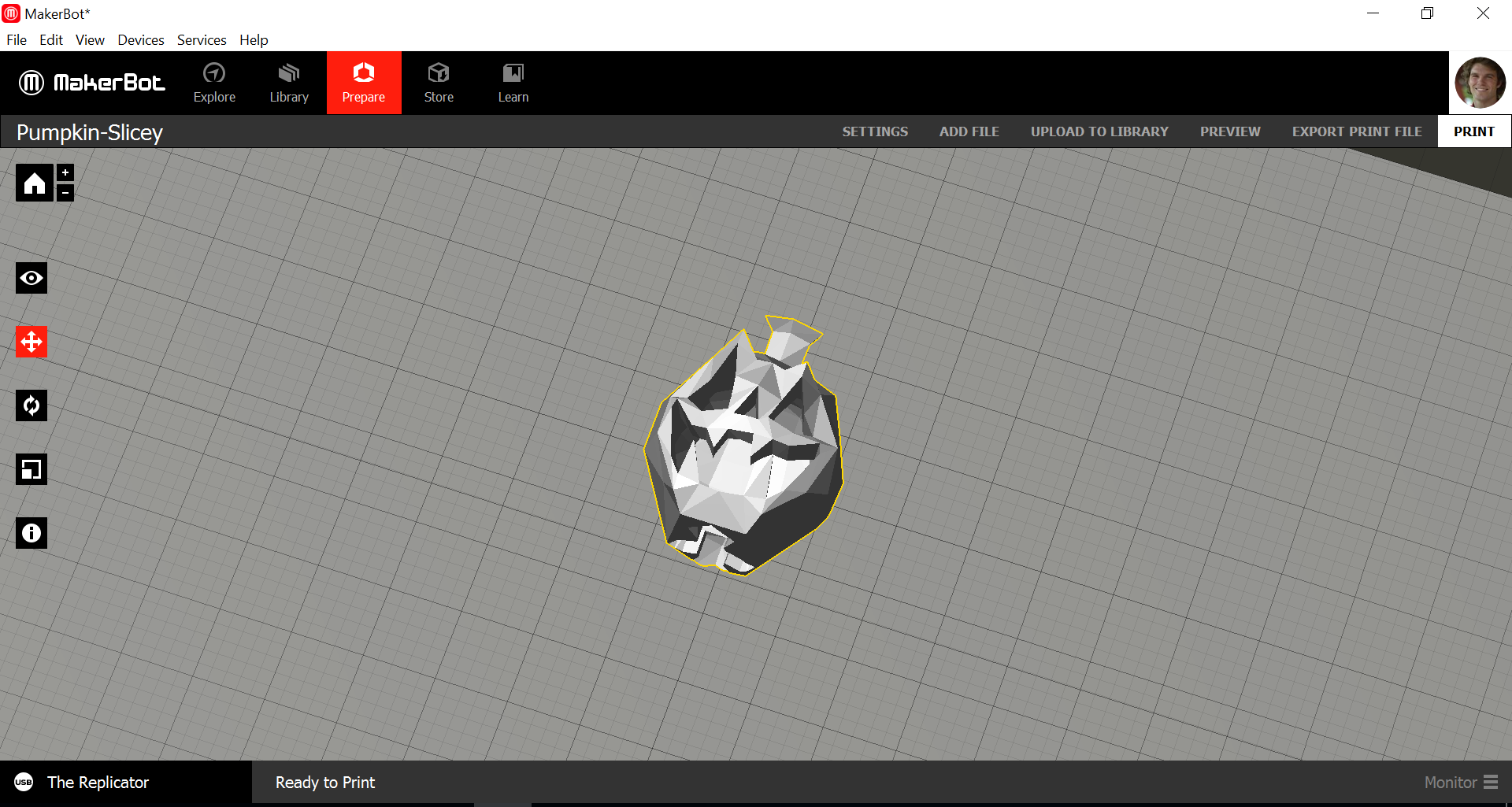Click Upload to Library
The width and height of the screenshot is (1512, 807).
pos(1099,131)
